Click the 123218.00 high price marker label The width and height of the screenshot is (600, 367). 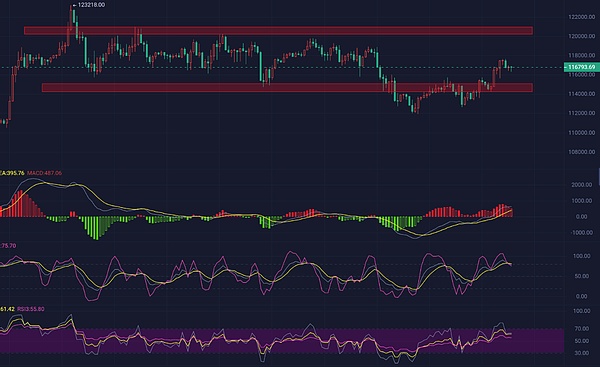coord(91,5)
